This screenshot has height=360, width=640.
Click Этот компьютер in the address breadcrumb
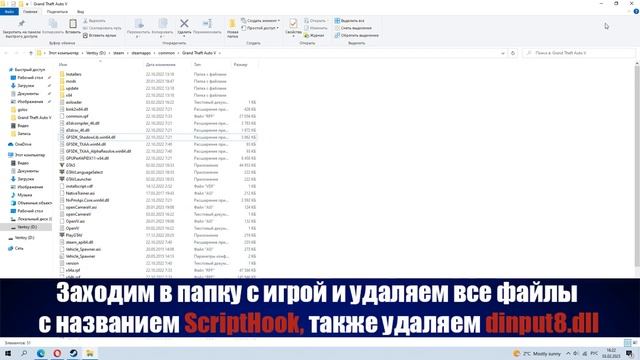(x=64, y=53)
